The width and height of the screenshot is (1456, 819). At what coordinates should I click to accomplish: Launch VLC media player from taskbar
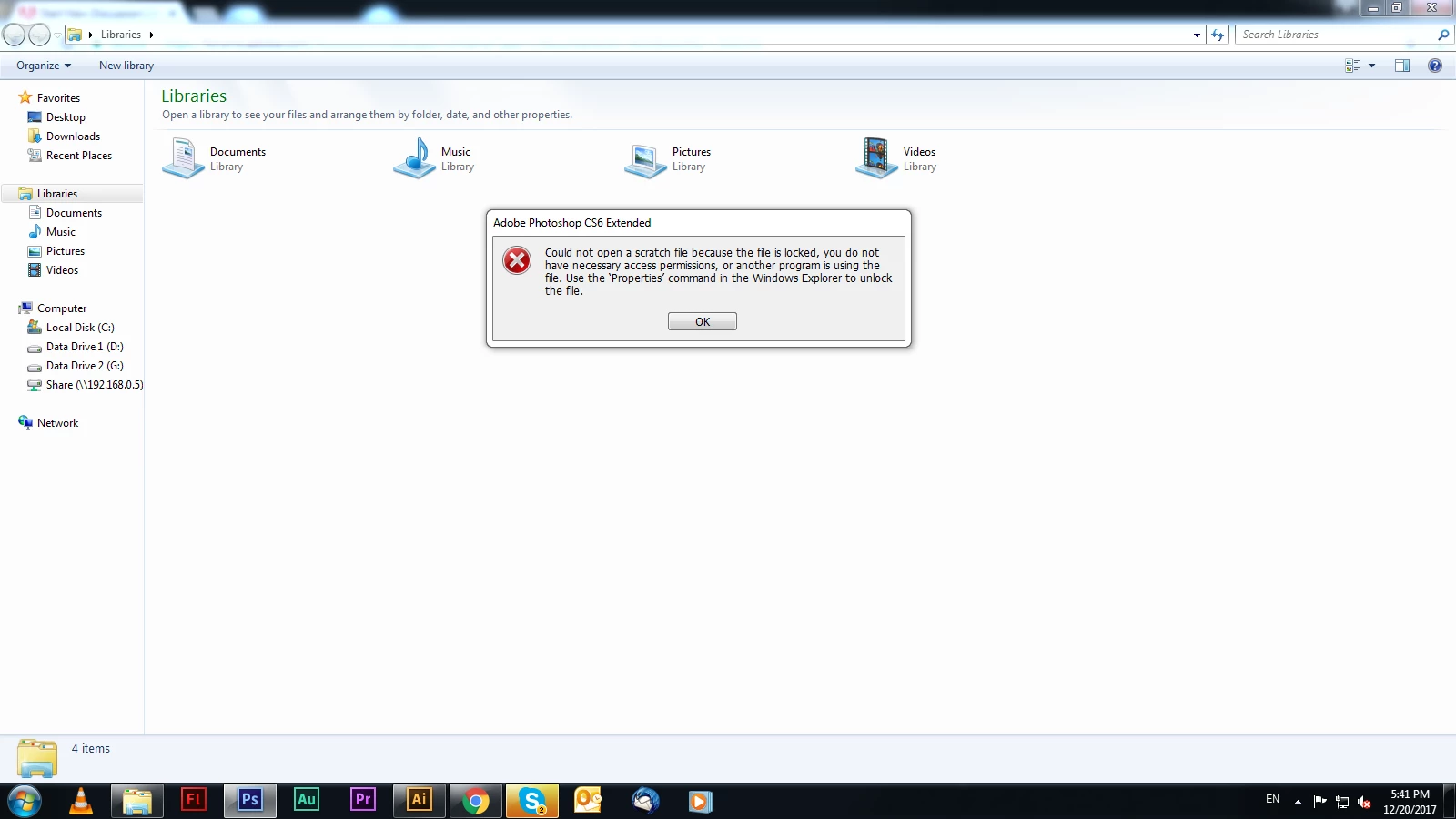[x=81, y=801]
